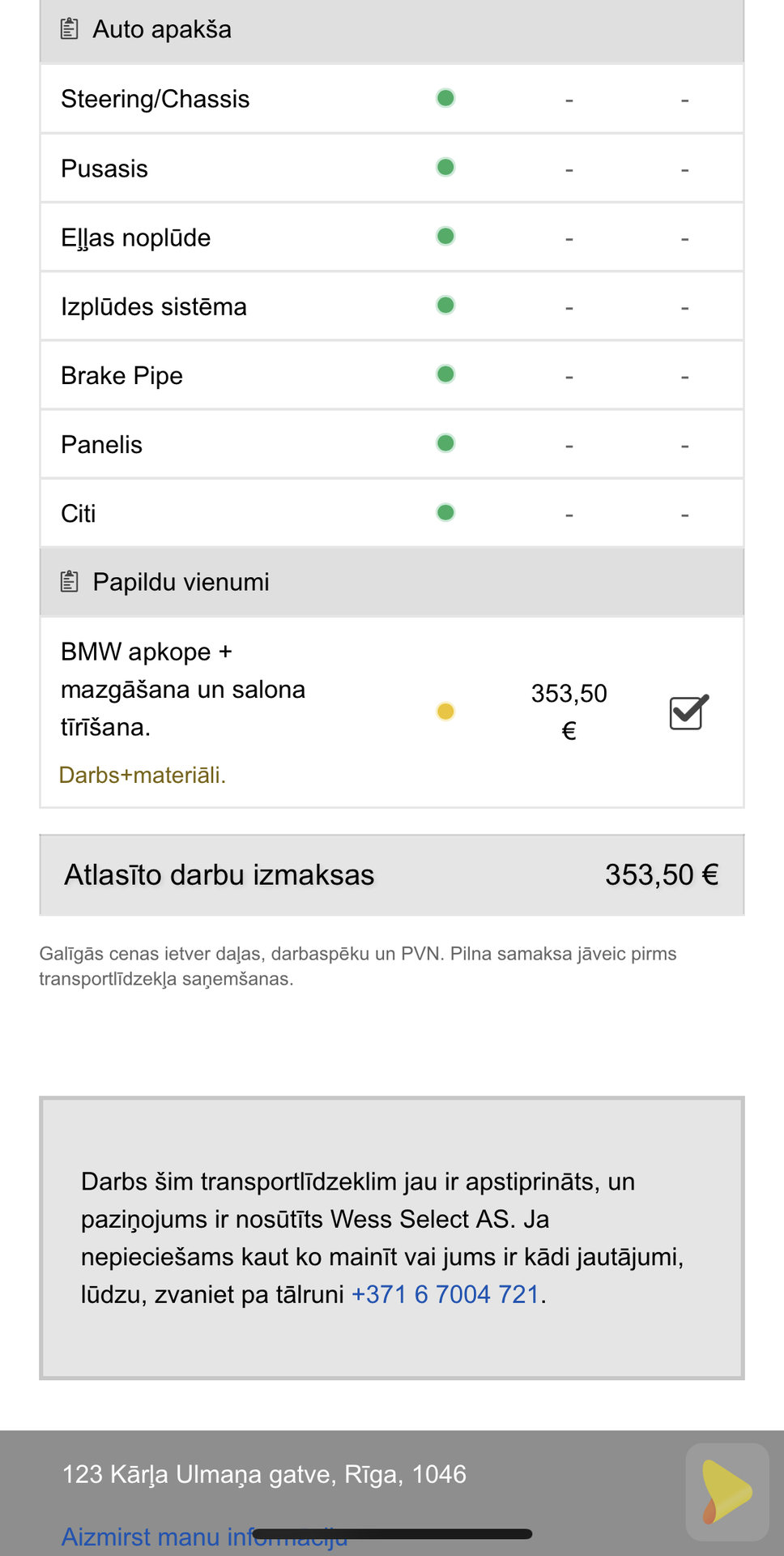Click yellow status dot for BMW apkope
This screenshot has width=784, height=1556.
tap(445, 712)
